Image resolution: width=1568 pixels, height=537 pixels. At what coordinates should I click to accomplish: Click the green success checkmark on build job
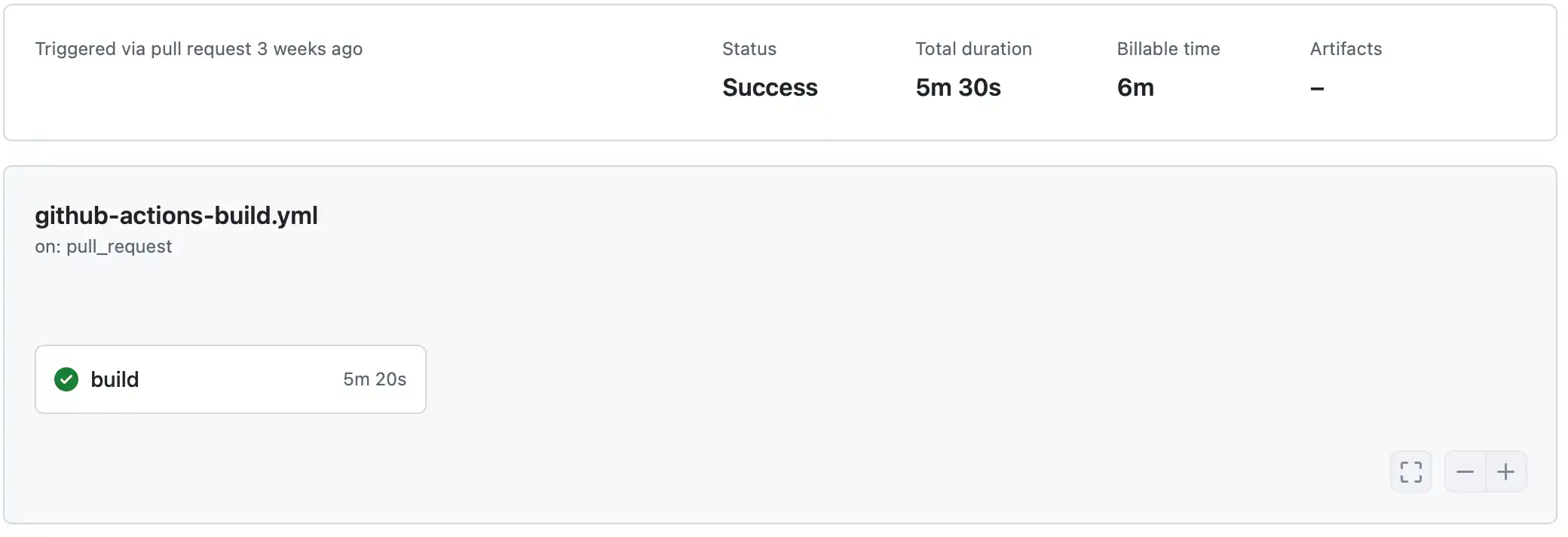(x=66, y=379)
